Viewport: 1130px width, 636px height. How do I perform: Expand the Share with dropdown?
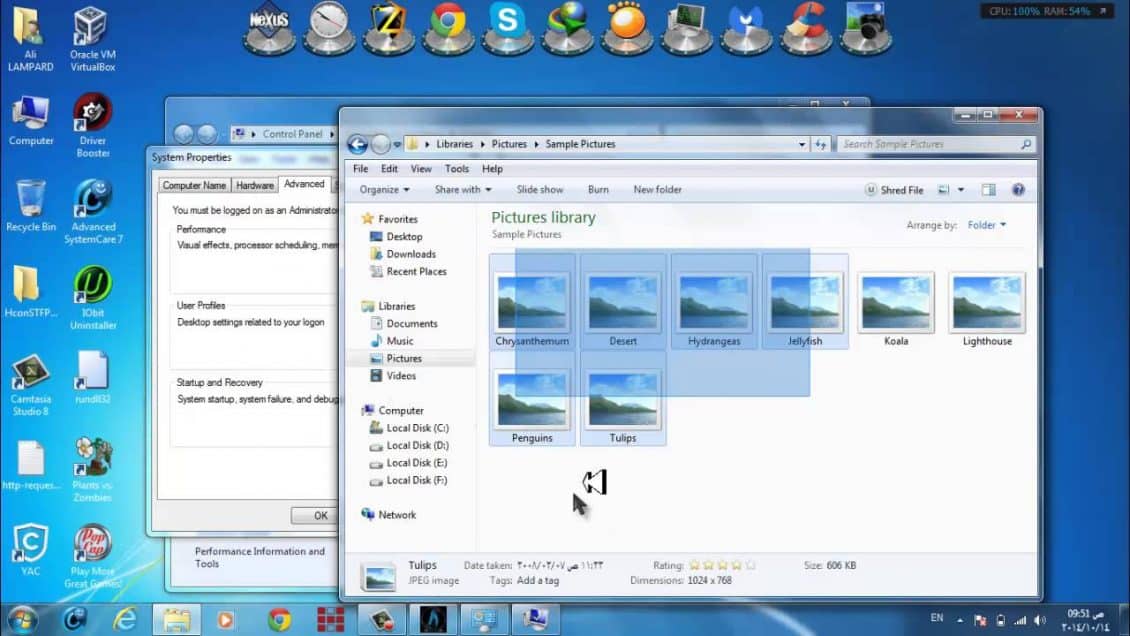(463, 189)
